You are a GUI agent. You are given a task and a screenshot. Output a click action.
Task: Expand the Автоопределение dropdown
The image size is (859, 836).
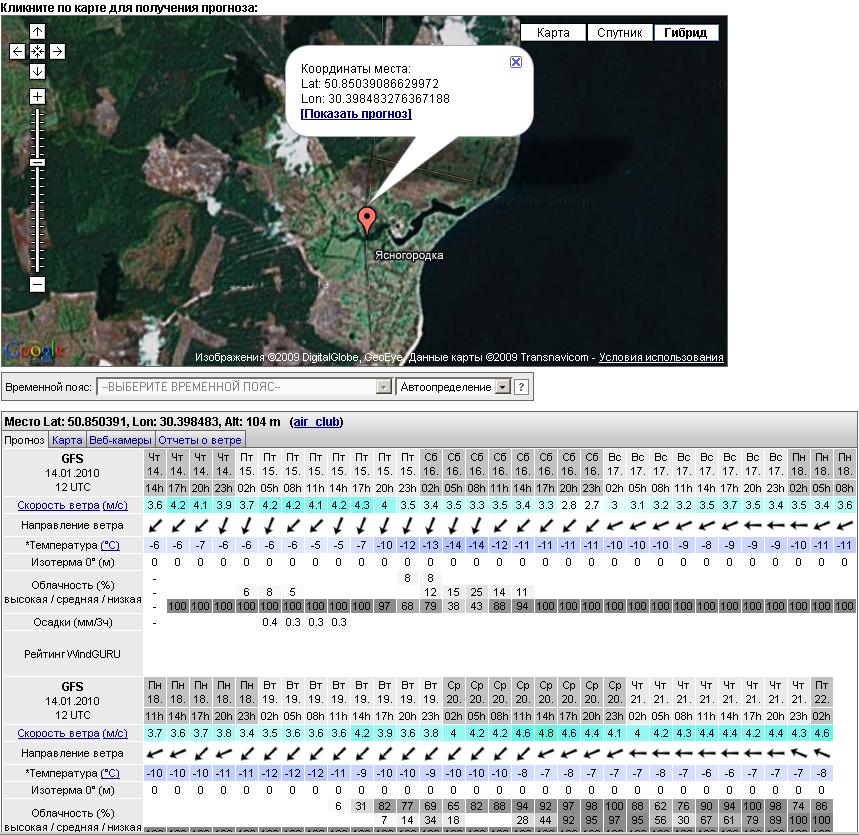coord(503,387)
